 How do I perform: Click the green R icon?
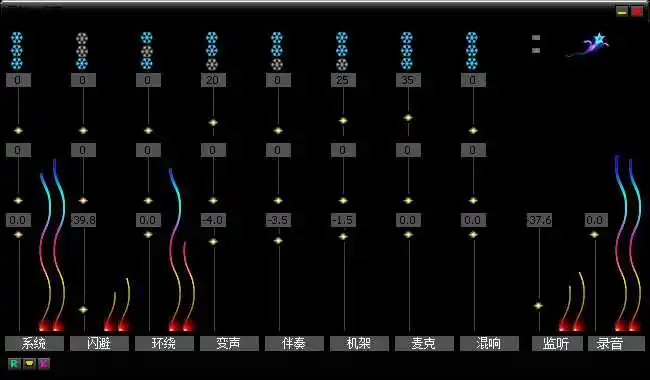[x=14, y=364]
